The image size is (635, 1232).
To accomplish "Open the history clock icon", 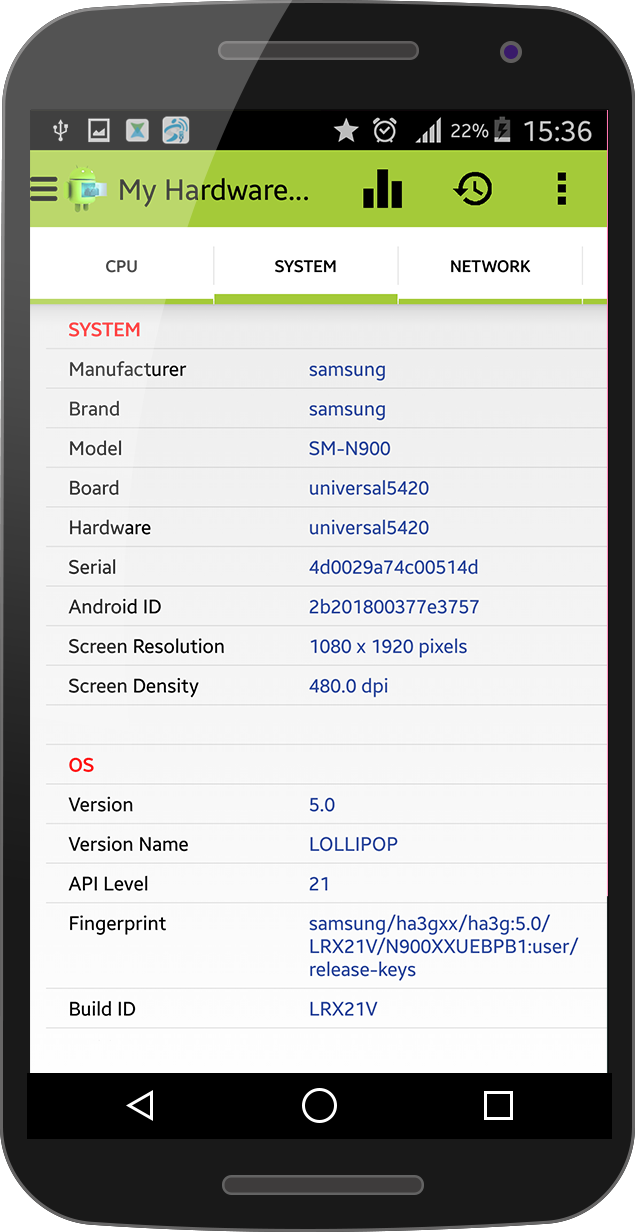I will click(x=473, y=188).
